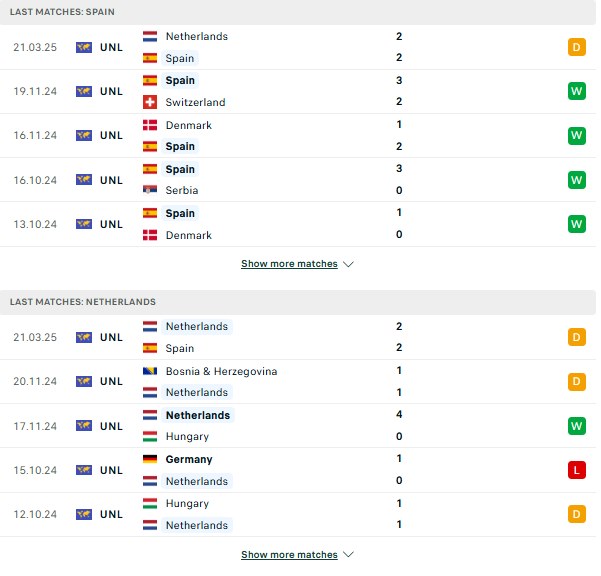Open the 12.10.24 Hungary vs Netherlands match
This screenshot has height=576, width=601.
click(298, 514)
